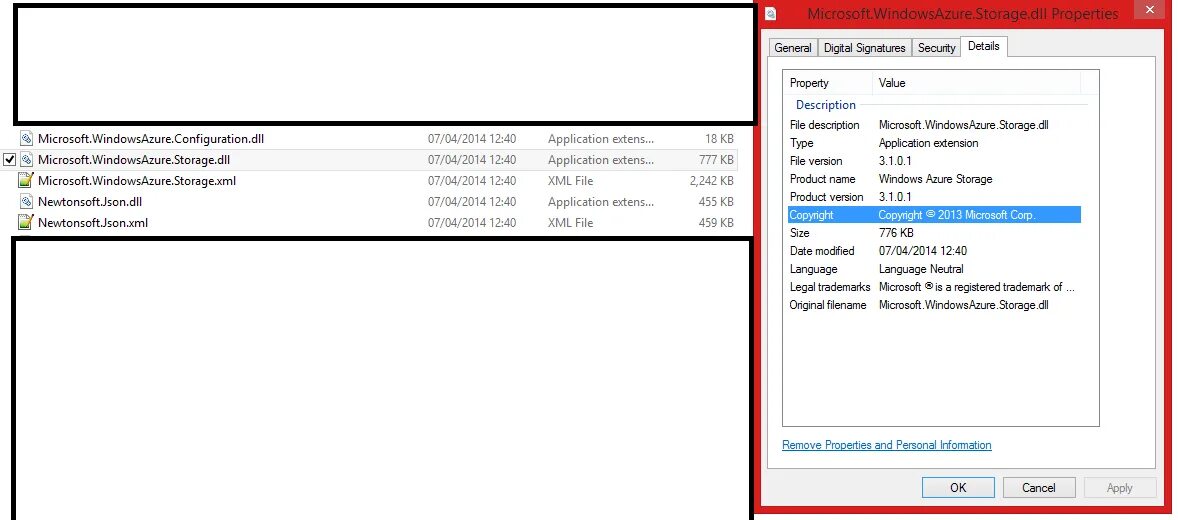This screenshot has height=520, width=1178.
Task: Click the Microsoft.WindowsAzure.Configuration.dll file icon
Action: click(26, 139)
